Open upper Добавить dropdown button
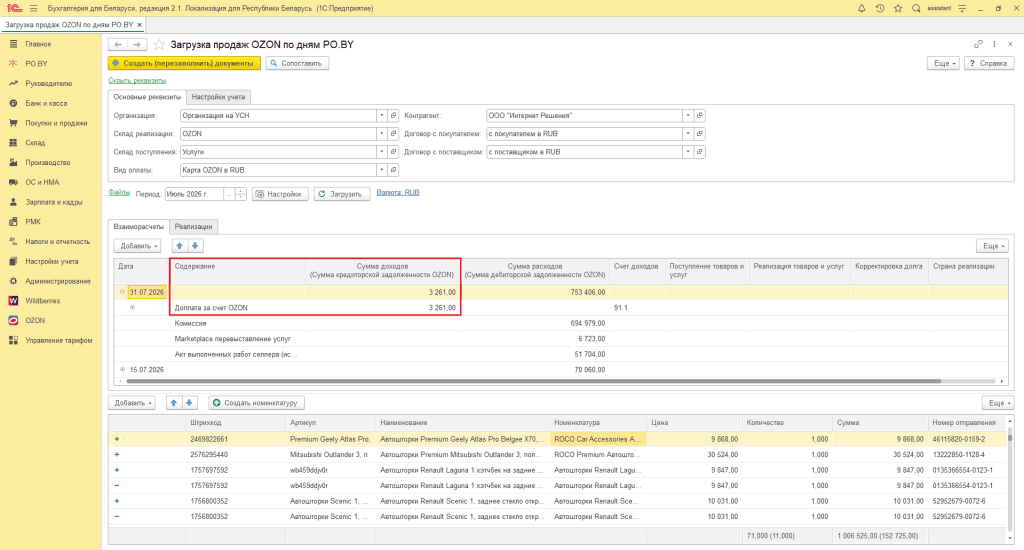This screenshot has width=1024, height=550. click(x=138, y=246)
